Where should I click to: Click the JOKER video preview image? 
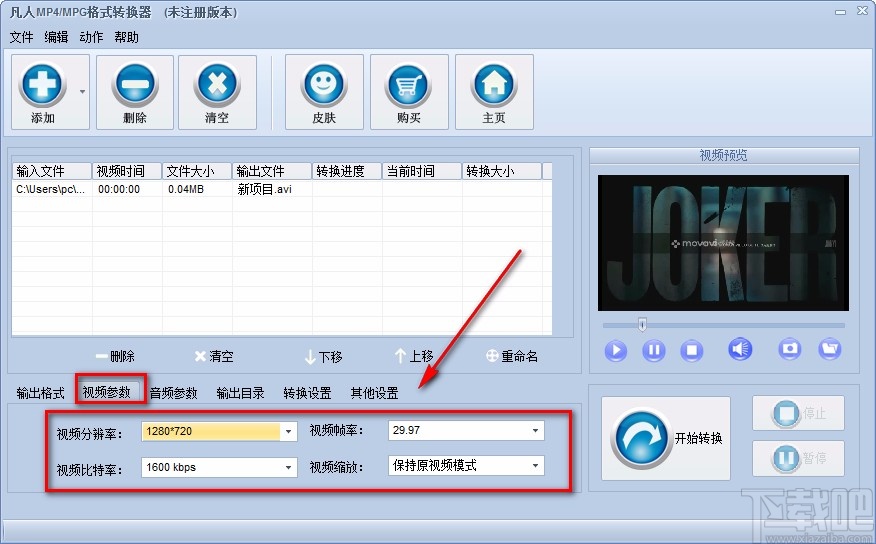tap(723, 243)
